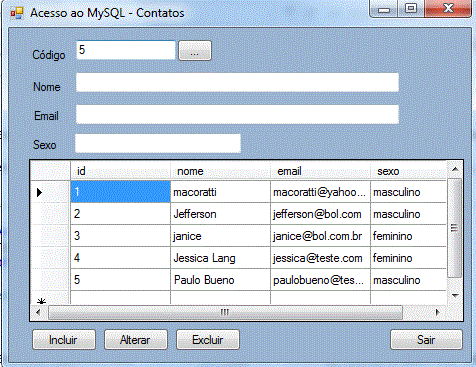Click the sexo cell in janice row
This screenshot has width=476, height=367.
click(408, 236)
